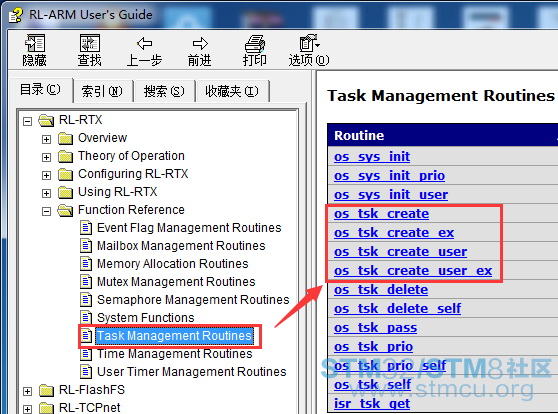The image size is (558, 414).
Task: Click the RL-FlashFS folder icon
Action: pyautogui.click(x=46, y=390)
